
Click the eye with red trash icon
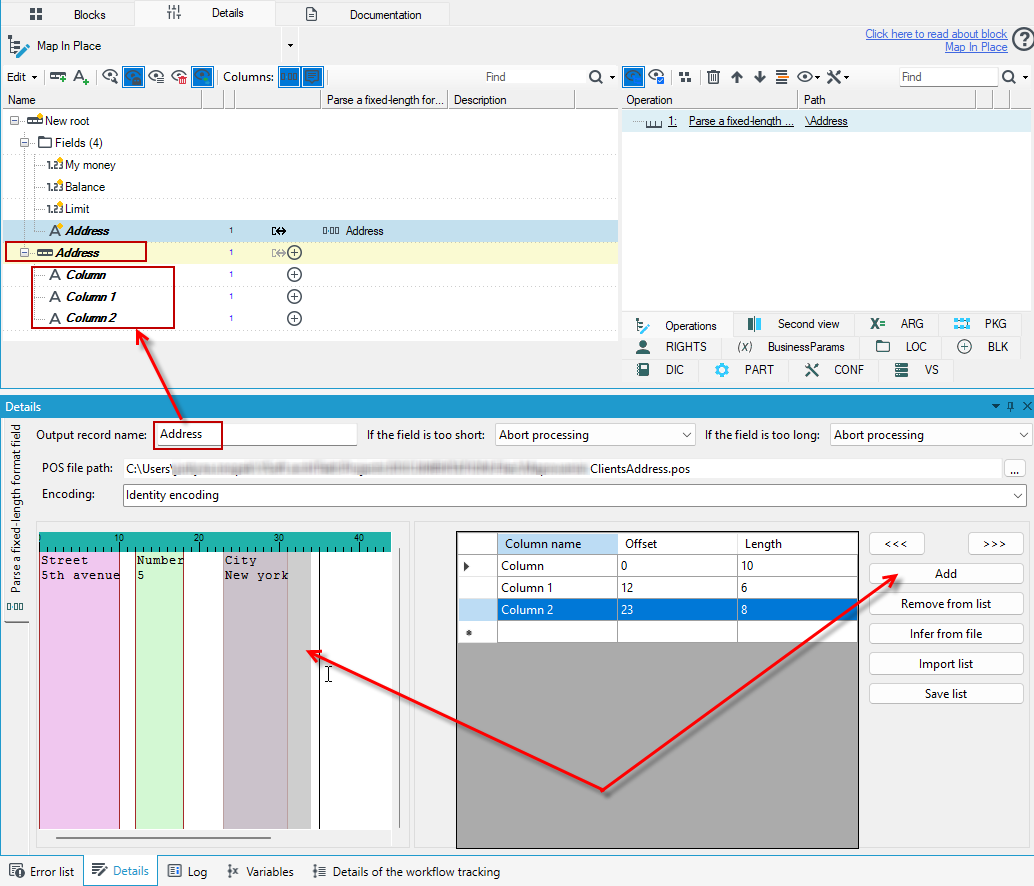pos(179,77)
